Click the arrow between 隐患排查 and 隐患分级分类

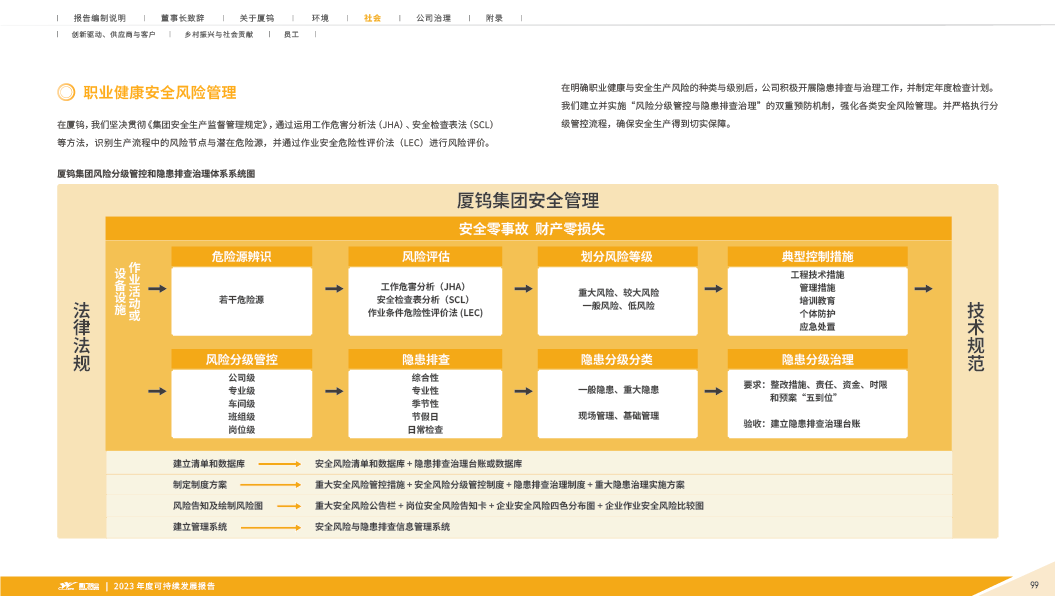click(x=523, y=390)
